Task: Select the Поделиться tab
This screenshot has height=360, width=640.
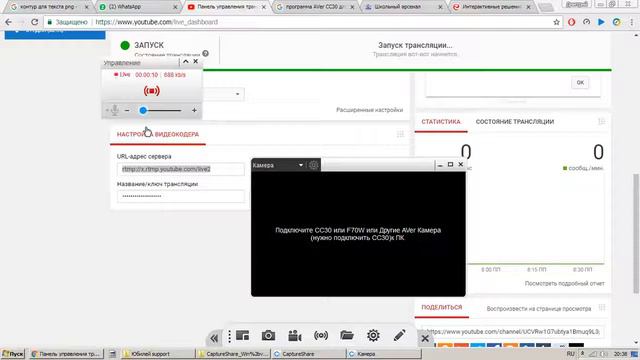Action: 442,307
